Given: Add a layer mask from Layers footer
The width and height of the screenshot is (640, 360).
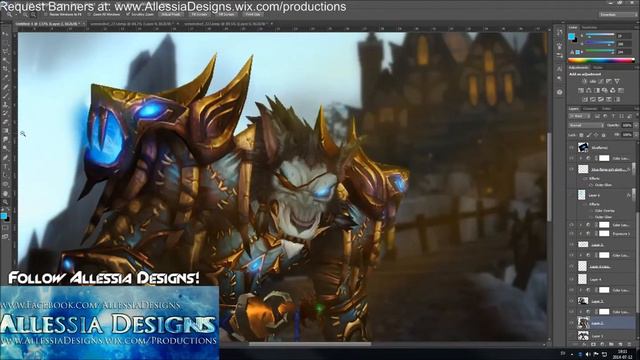Looking at the screenshot, I should (x=593, y=345).
